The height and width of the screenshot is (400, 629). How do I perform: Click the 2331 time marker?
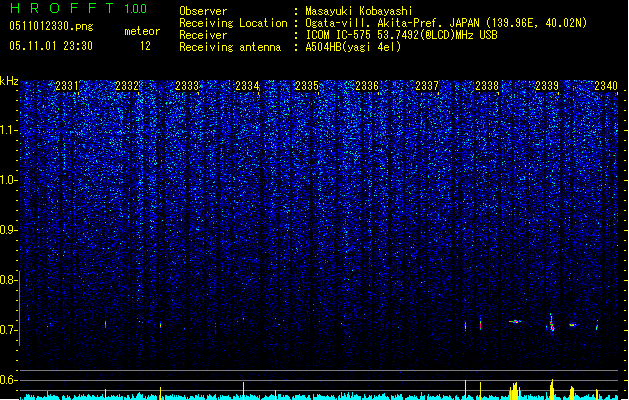(x=67, y=85)
